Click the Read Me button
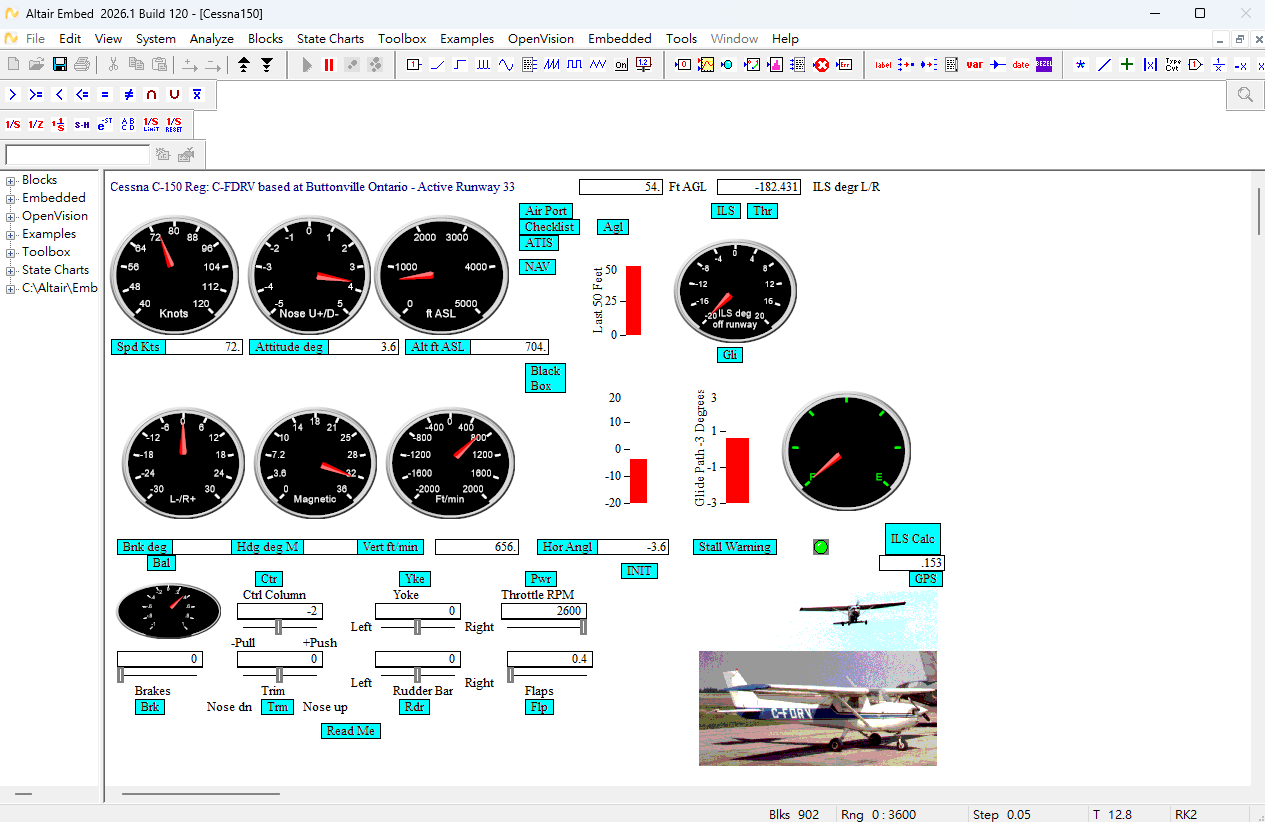The width and height of the screenshot is (1265, 822). (x=351, y=731)
